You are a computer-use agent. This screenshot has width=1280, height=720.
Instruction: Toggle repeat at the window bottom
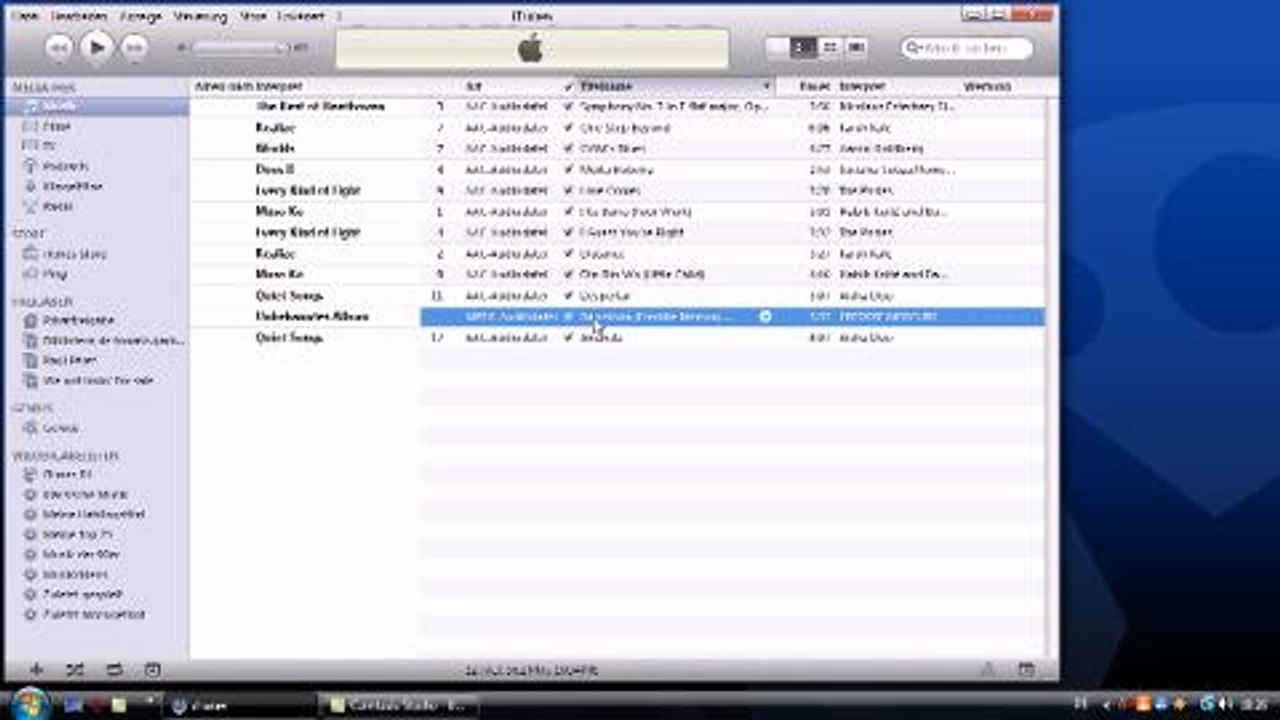114,670
